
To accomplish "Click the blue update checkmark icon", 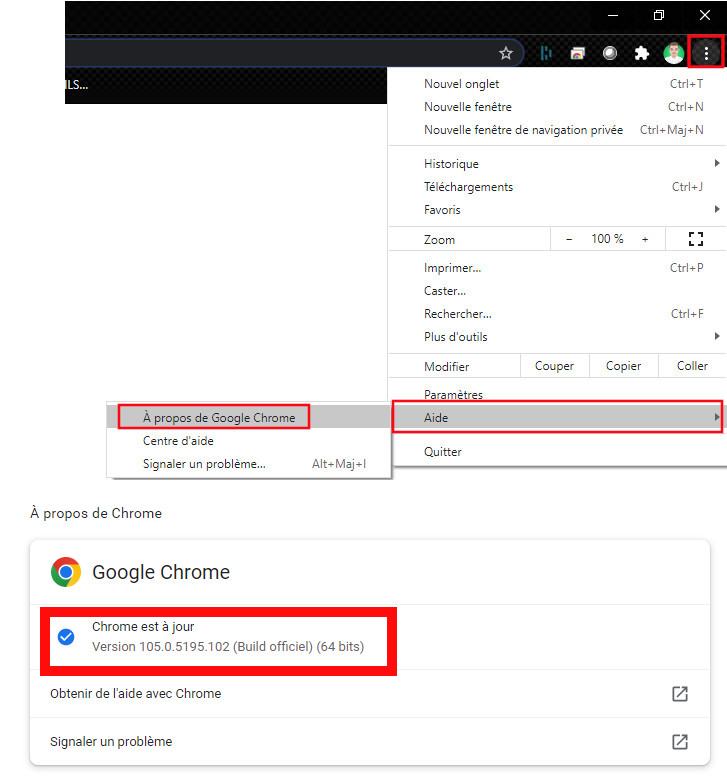I will coord(66,637).
